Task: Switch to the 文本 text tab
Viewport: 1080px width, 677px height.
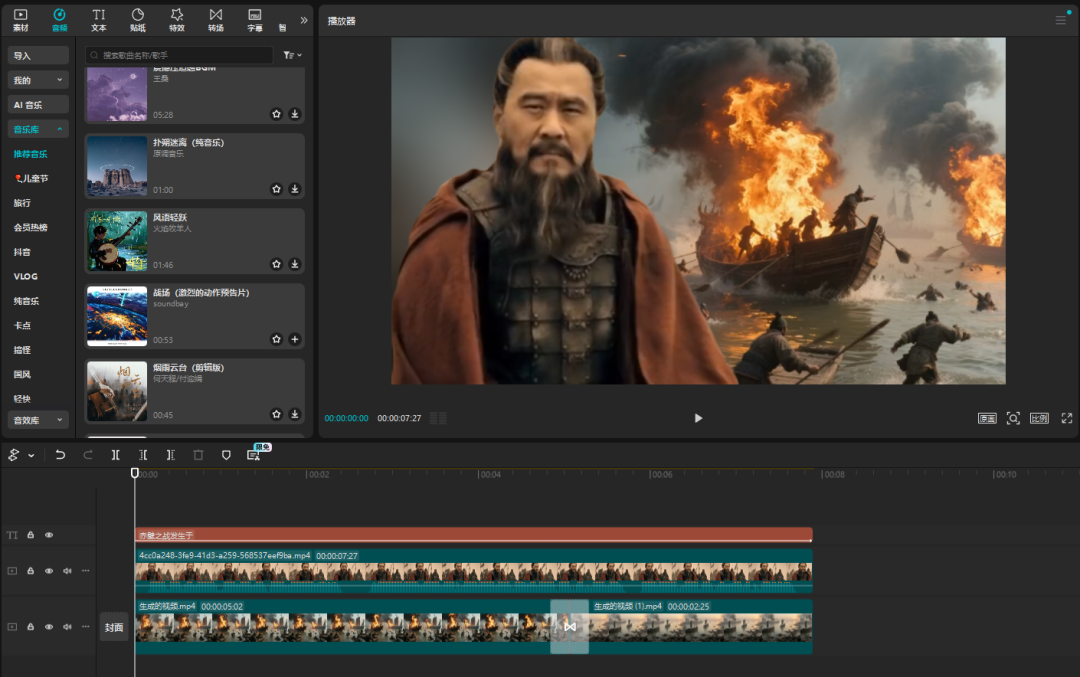Action: click(98, 19)
